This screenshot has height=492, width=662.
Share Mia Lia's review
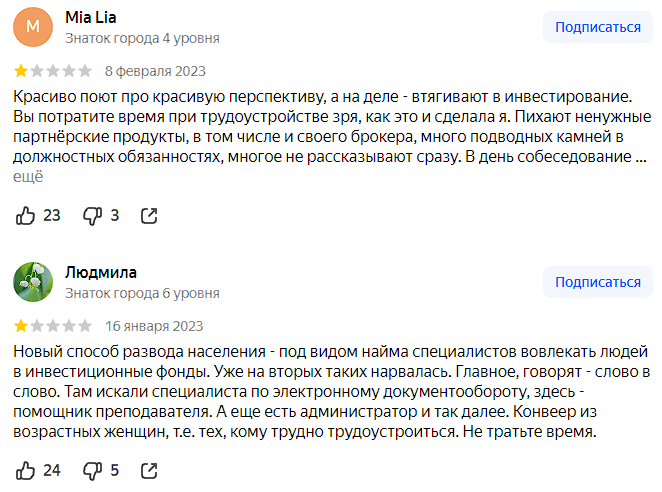(149, 215)
